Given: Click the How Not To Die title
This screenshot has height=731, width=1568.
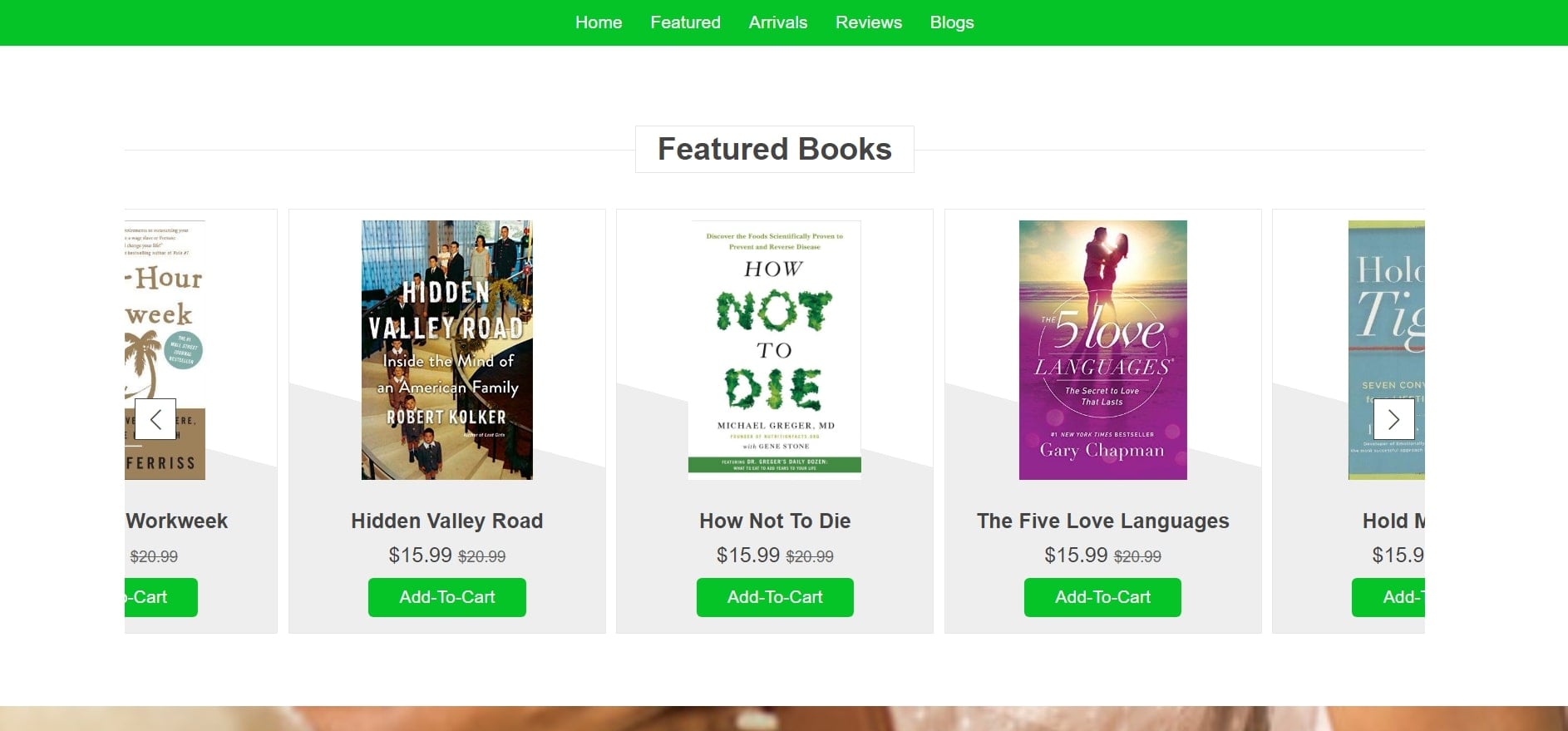Looking at the screenshot, I should [x=775, y=521].
